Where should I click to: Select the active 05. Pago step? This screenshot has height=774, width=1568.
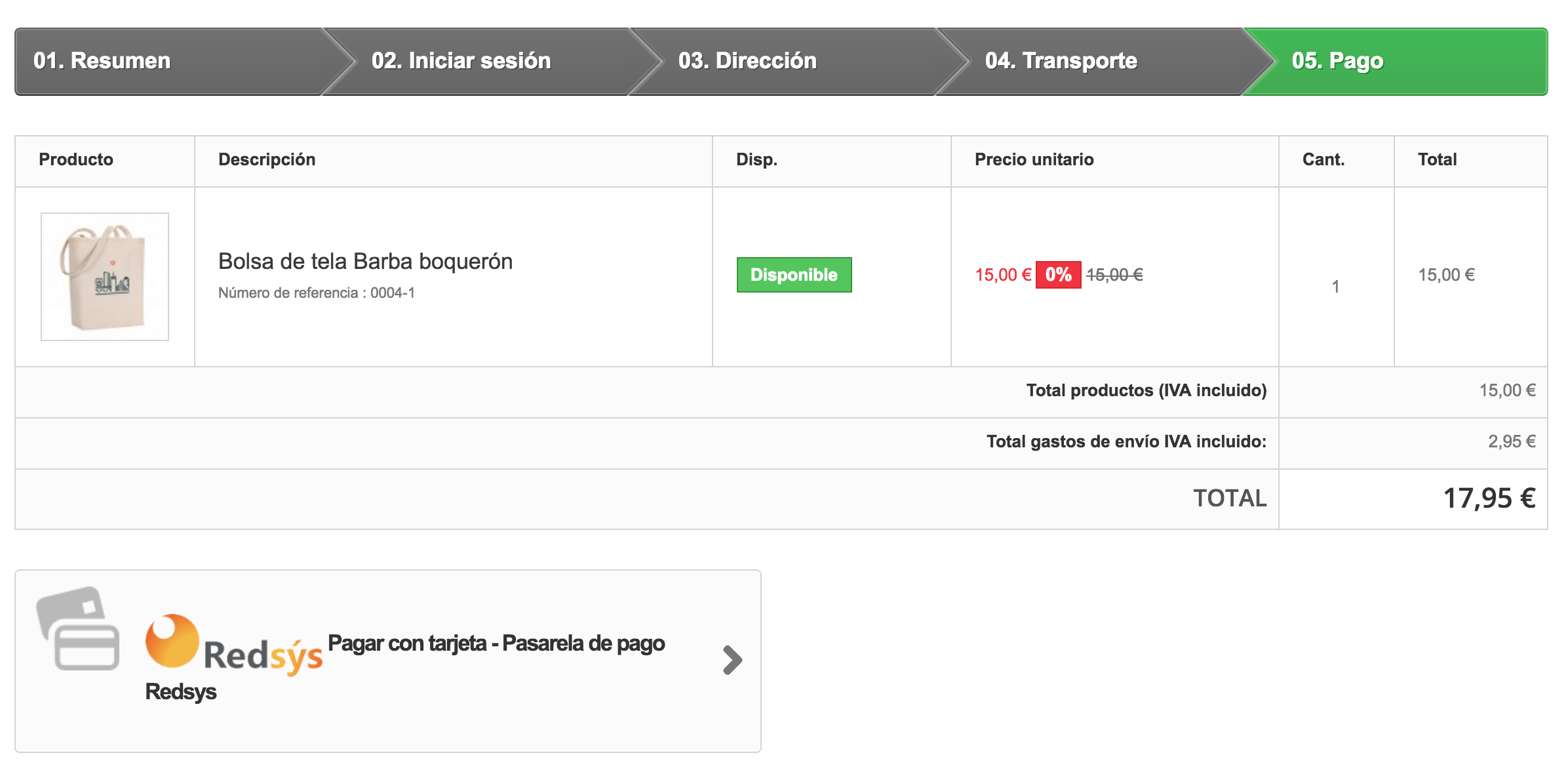1337,61
